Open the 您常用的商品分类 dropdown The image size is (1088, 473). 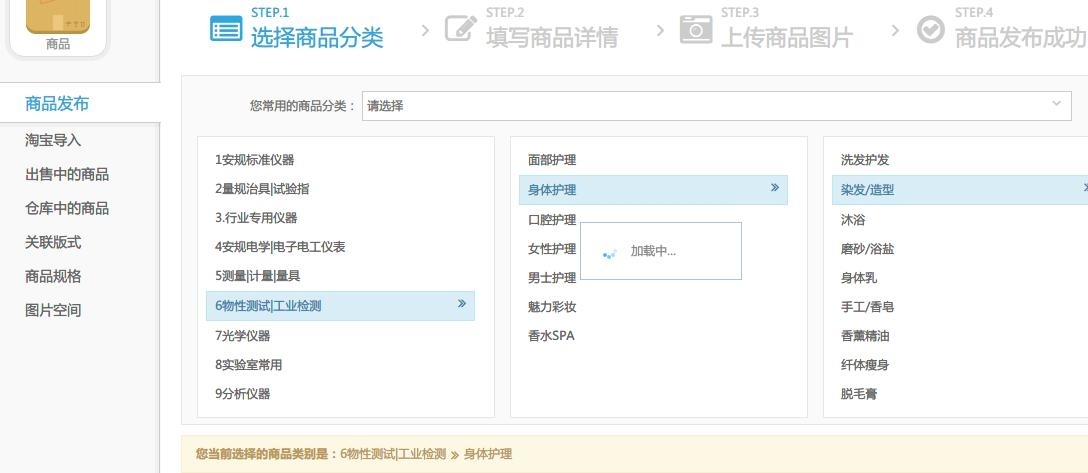[x=716, y=105]
